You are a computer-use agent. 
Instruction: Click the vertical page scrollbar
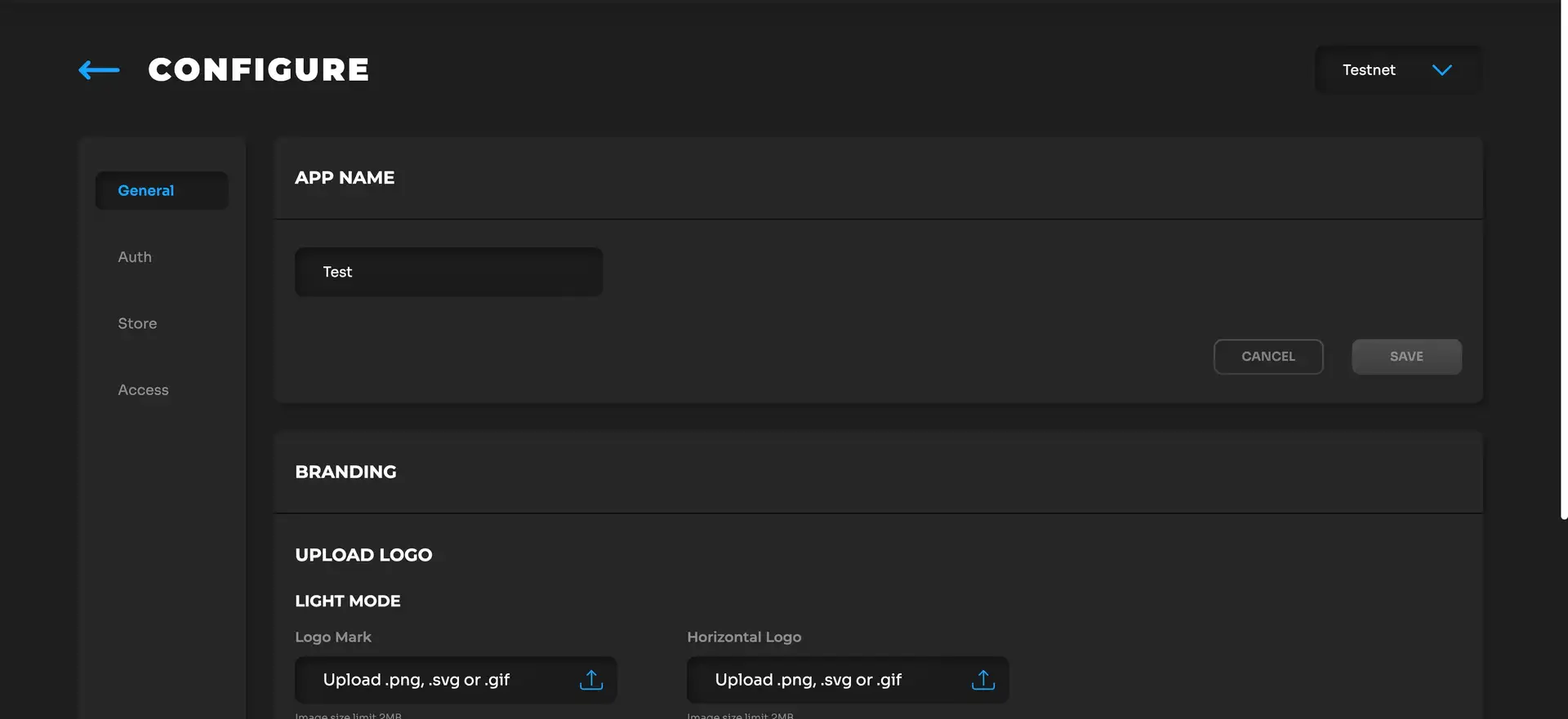click(x=1563, y=261)
